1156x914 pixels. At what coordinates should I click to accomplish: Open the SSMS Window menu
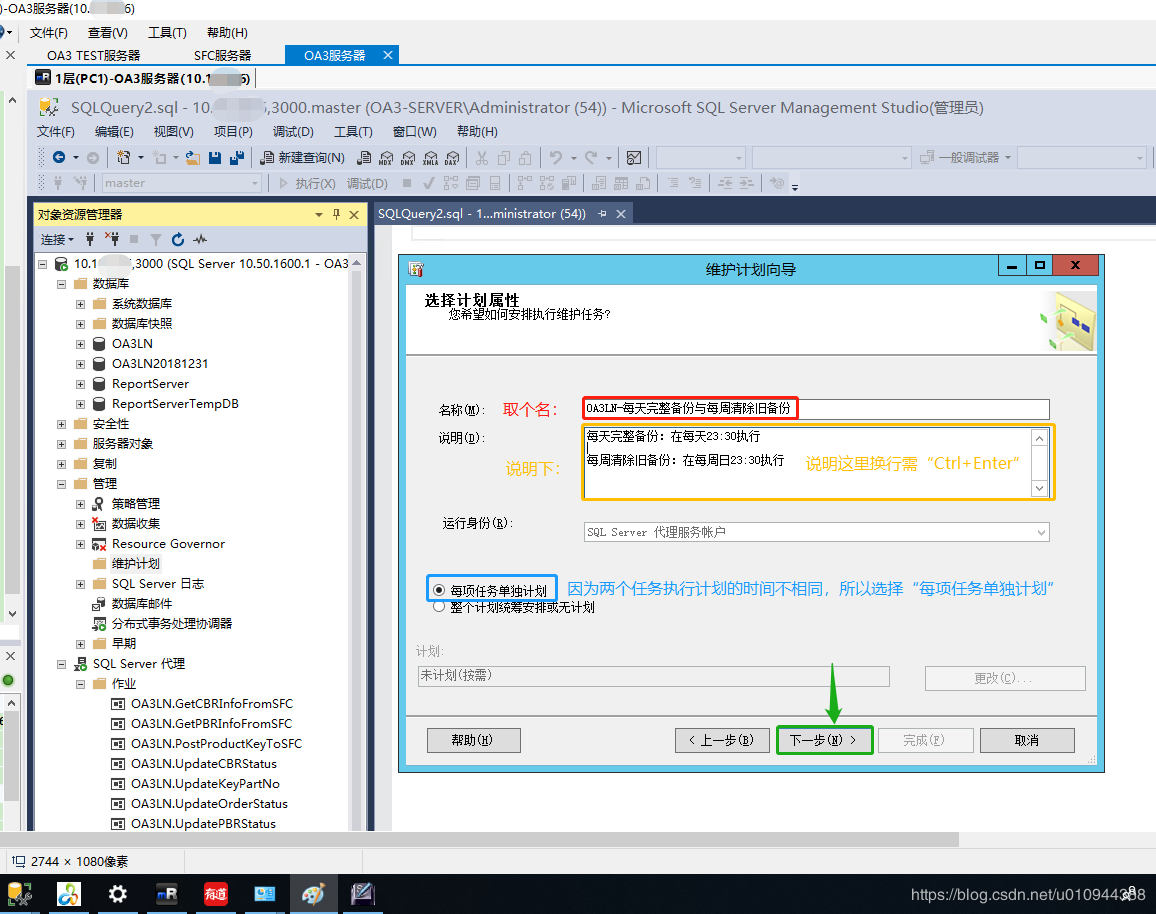coord(414,131)
